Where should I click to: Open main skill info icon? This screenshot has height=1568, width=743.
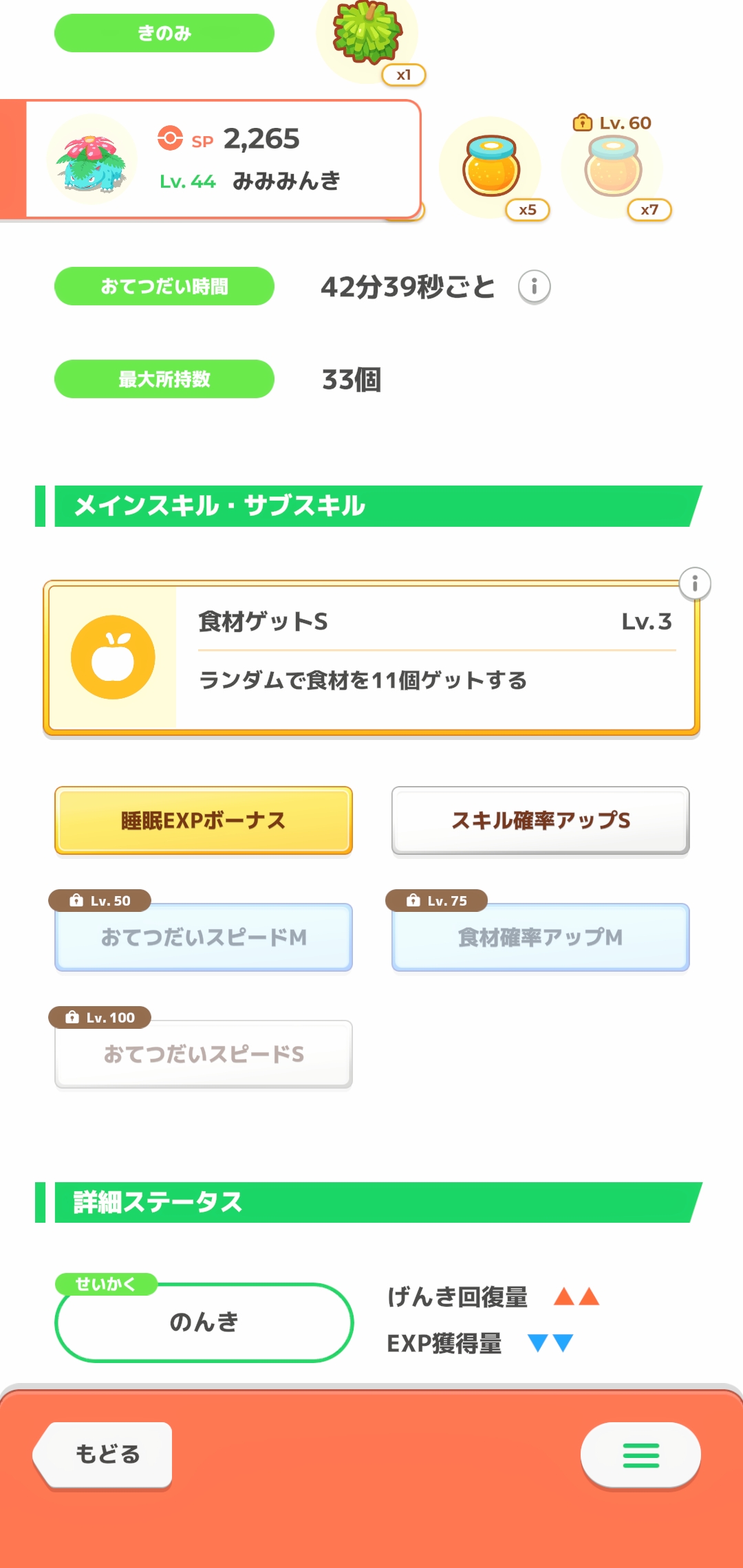pyautogui.click(x=695, y=584)
